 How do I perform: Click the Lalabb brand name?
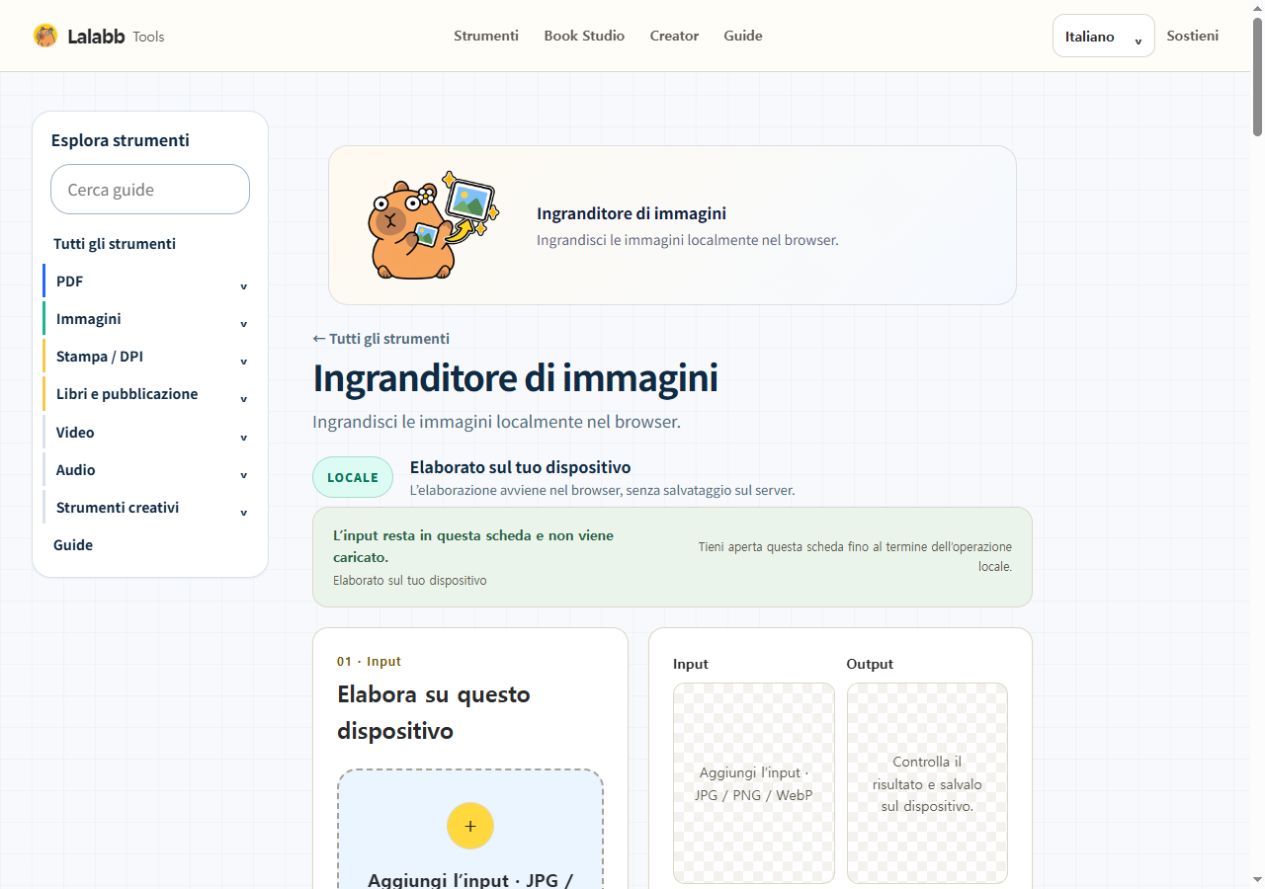(x=96, y=36)
